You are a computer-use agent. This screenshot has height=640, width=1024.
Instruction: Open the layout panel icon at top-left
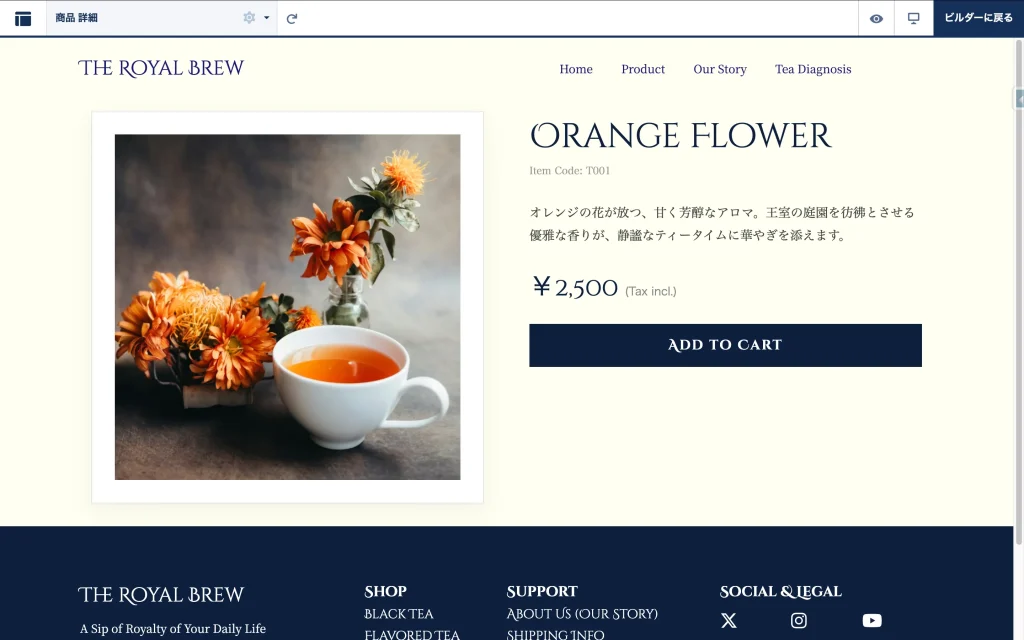23,18
